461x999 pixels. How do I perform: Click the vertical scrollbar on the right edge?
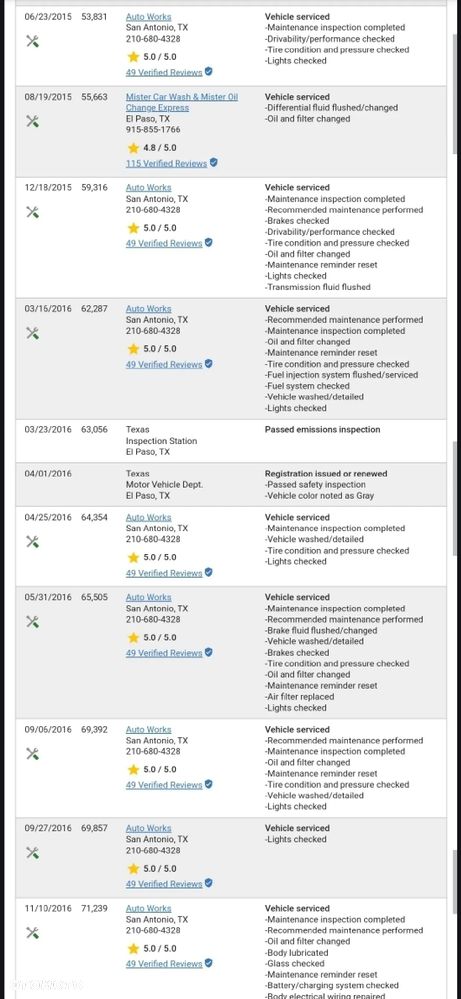pyautogui.click(x=454, y=500)
